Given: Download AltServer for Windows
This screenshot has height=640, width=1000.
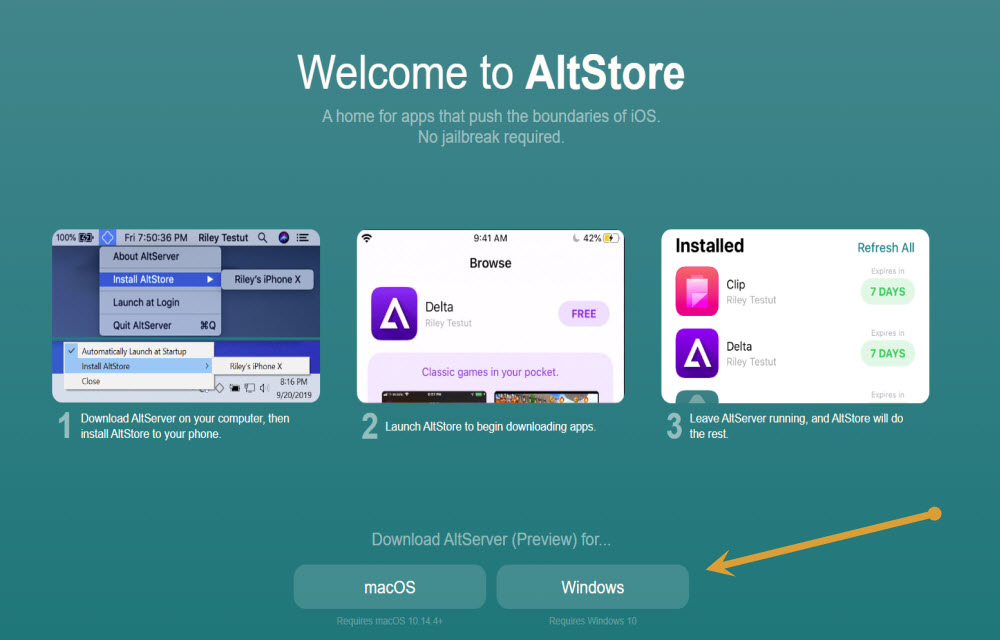Looking at the screenshot, I should point(592,586).
